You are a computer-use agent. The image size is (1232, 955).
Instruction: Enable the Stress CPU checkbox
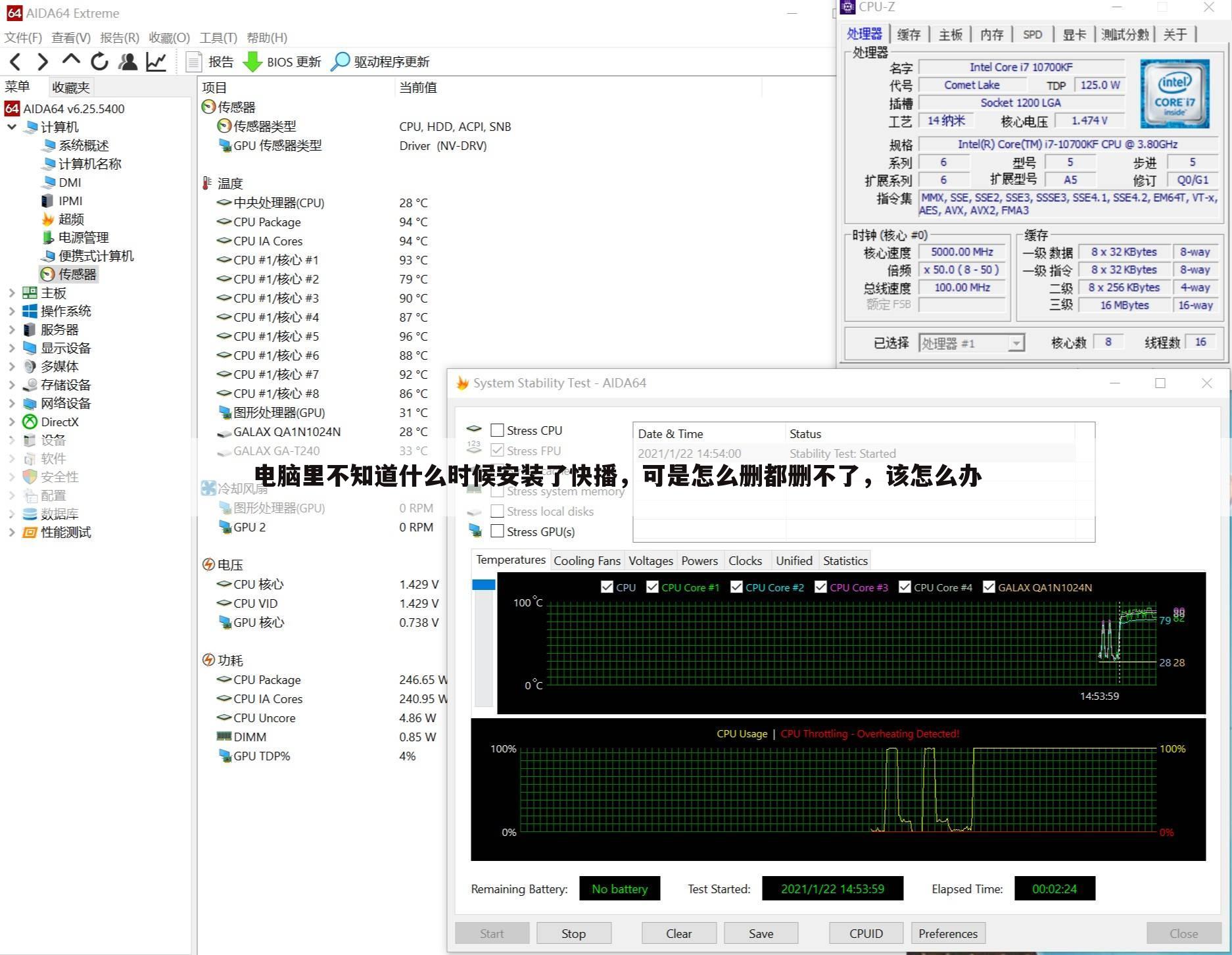point(498,430)
